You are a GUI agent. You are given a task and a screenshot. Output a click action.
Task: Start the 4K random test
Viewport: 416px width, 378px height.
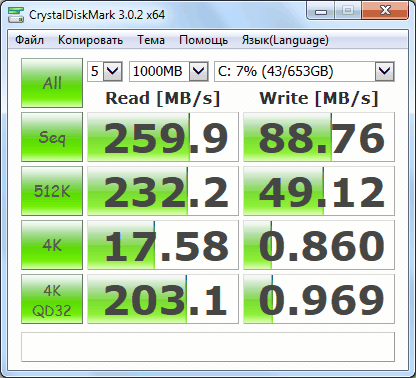pyautogui.click(x=52, y=245)
